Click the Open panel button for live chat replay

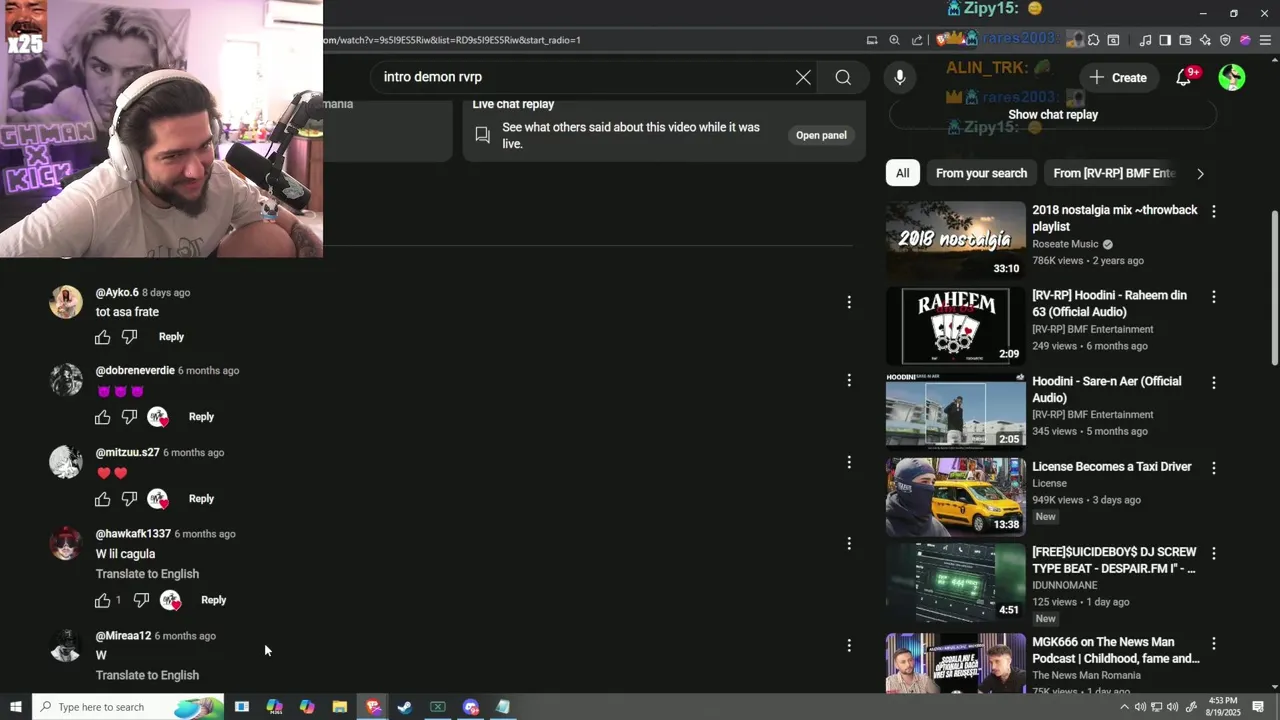(821, 135)
